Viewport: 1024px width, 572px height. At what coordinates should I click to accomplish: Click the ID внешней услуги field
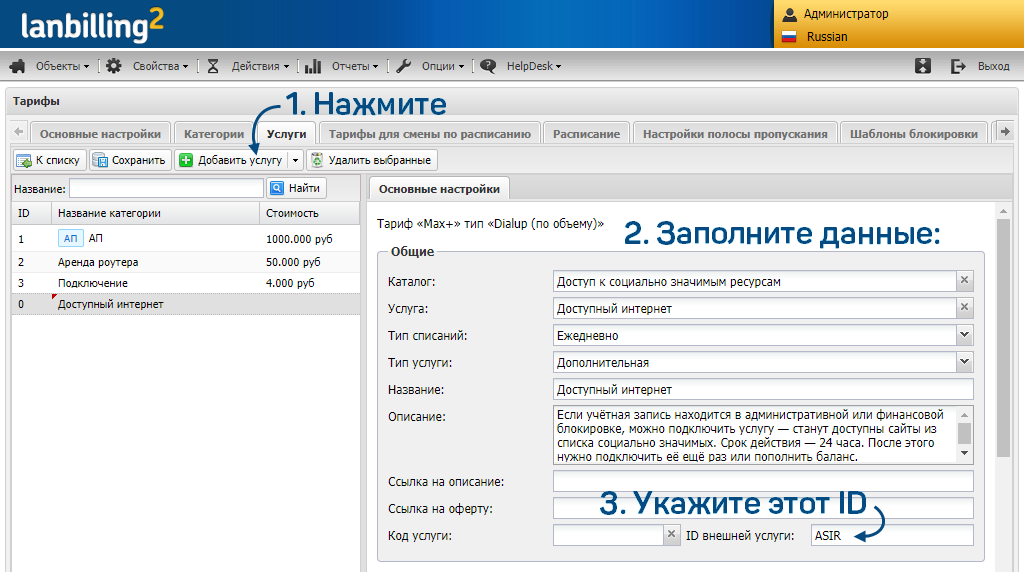pos(891,535)
